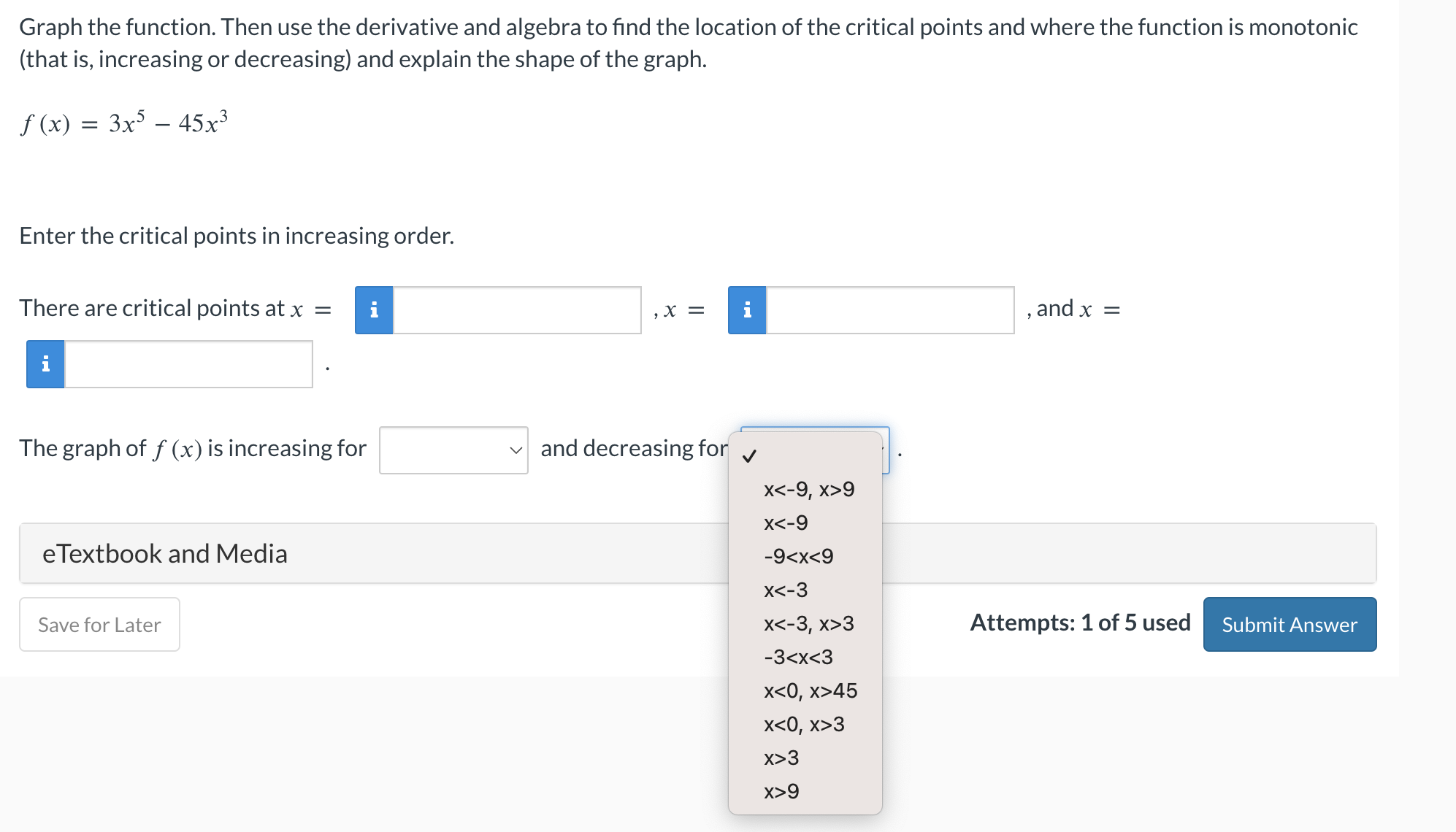Select the 'x<0, x>3' option
The image size is (1456, 832).
pyautogui.click(x=803, y=724)
